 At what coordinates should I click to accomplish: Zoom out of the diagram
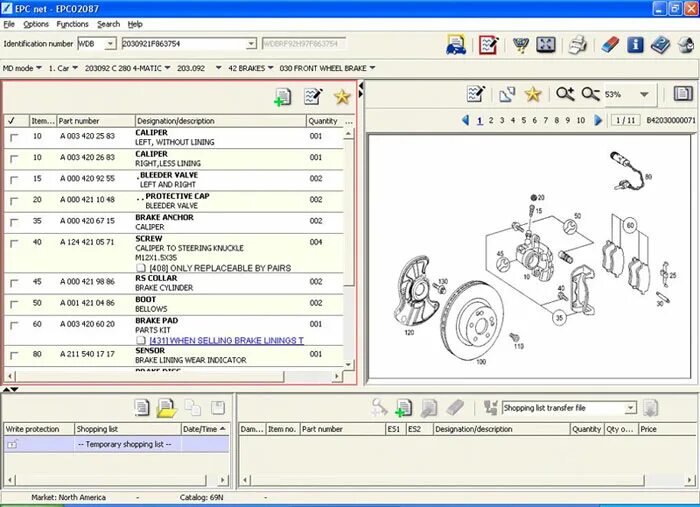click(x=590, y=94)
